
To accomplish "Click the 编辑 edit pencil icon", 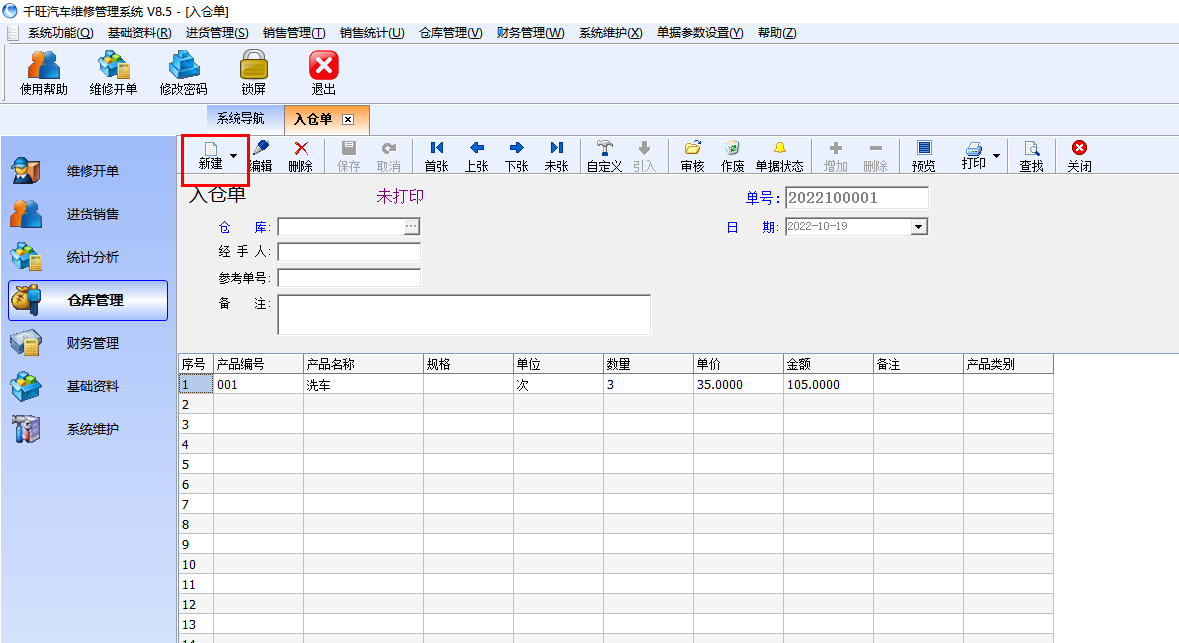I will 261,156.
